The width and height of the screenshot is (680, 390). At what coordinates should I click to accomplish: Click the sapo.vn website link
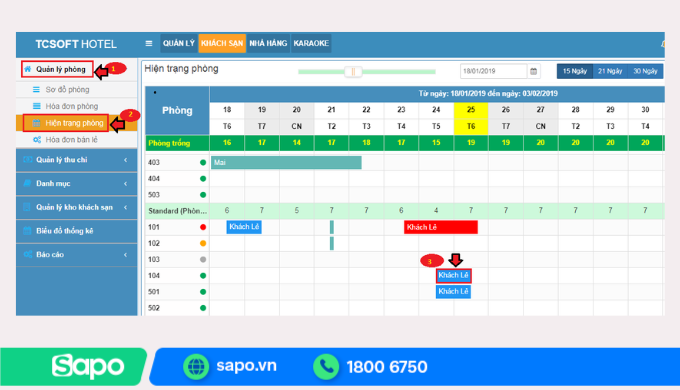click(x=246, y=366)
